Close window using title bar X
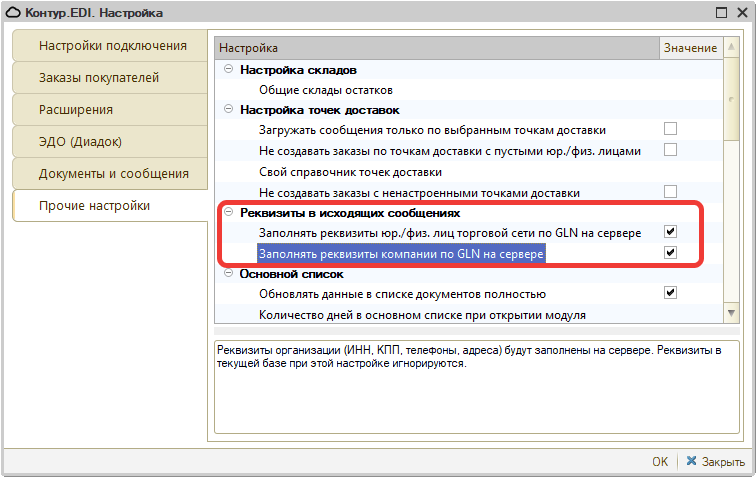Viewport: 756px width, 477px height. 740,13
